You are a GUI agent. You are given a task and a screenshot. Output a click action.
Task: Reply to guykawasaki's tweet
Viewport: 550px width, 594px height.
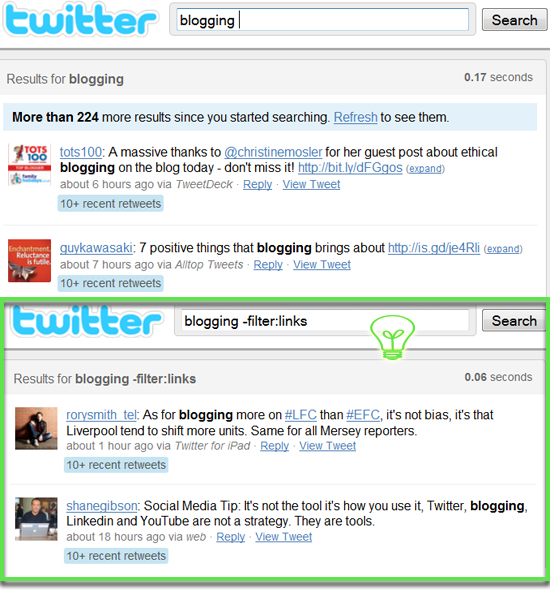(x=268, y=265)
